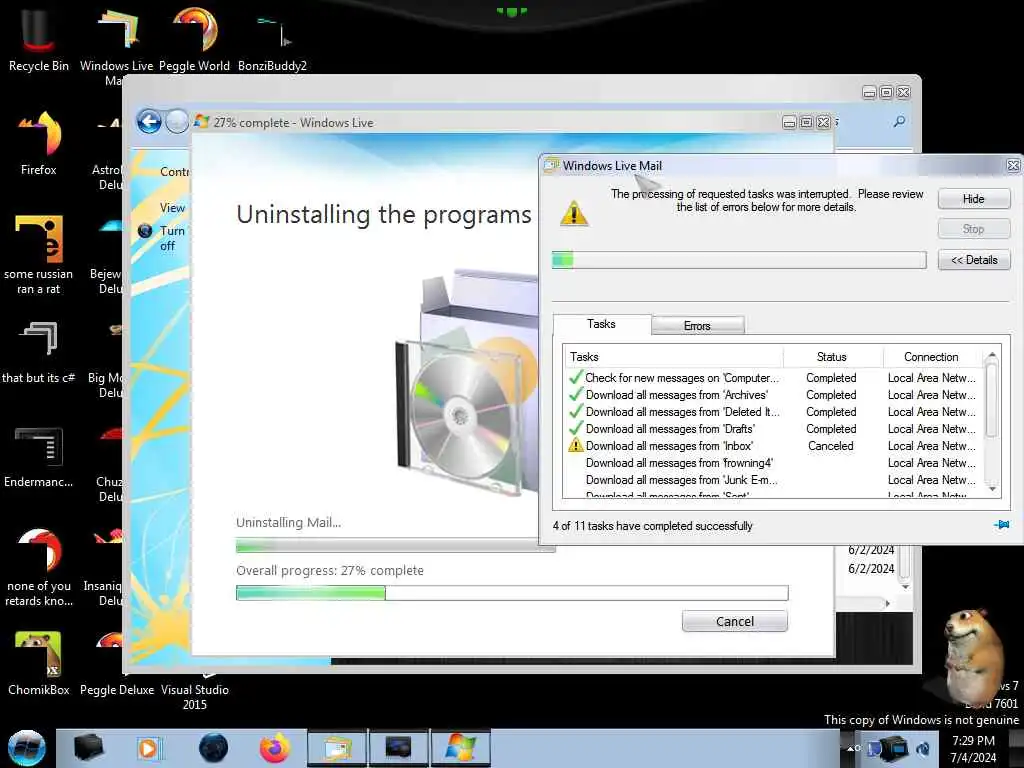Click the task list scrollbar up arrow
Image resolution: width=1024 pixels, height=768 pixels.
pyautogui.click(x=992, y=355)
